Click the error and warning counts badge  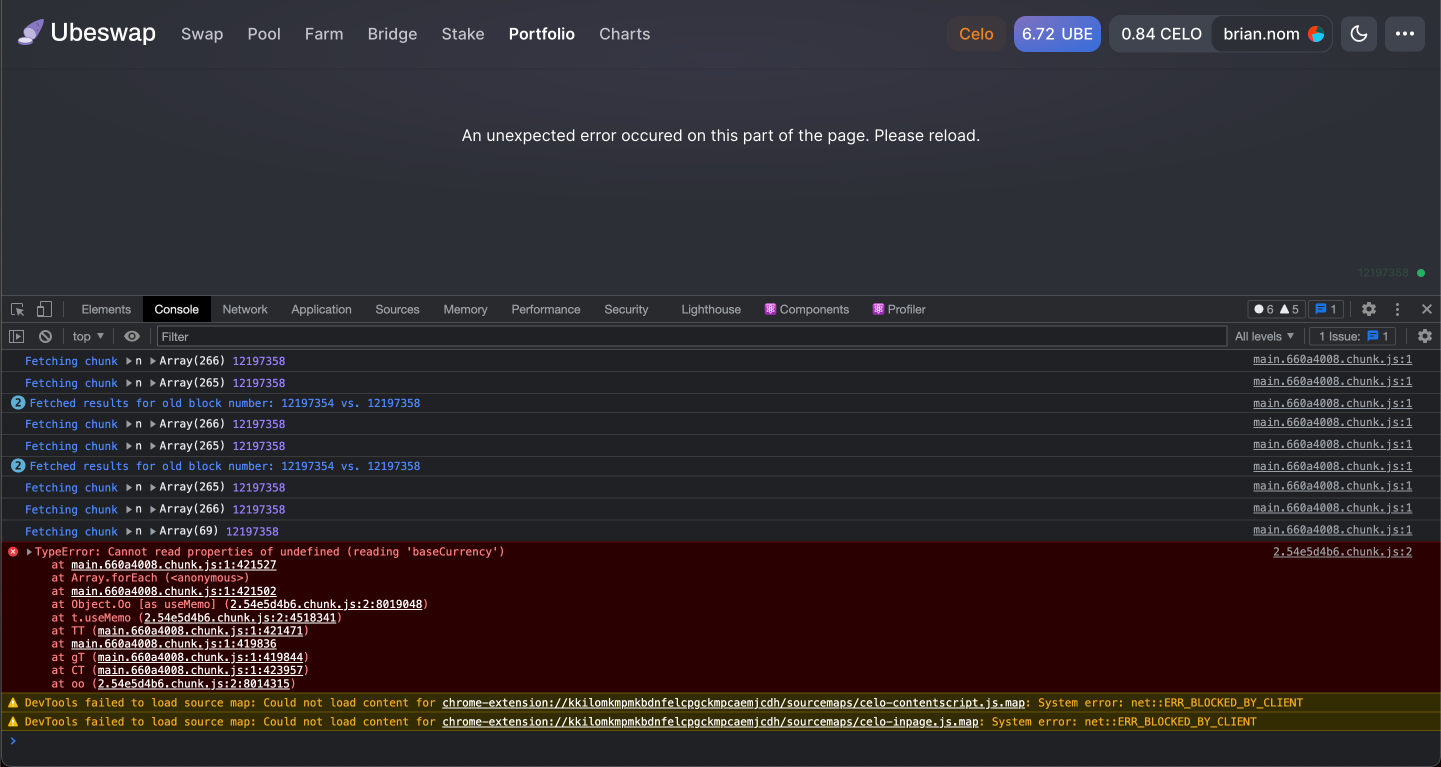(x=1277, y=309)
